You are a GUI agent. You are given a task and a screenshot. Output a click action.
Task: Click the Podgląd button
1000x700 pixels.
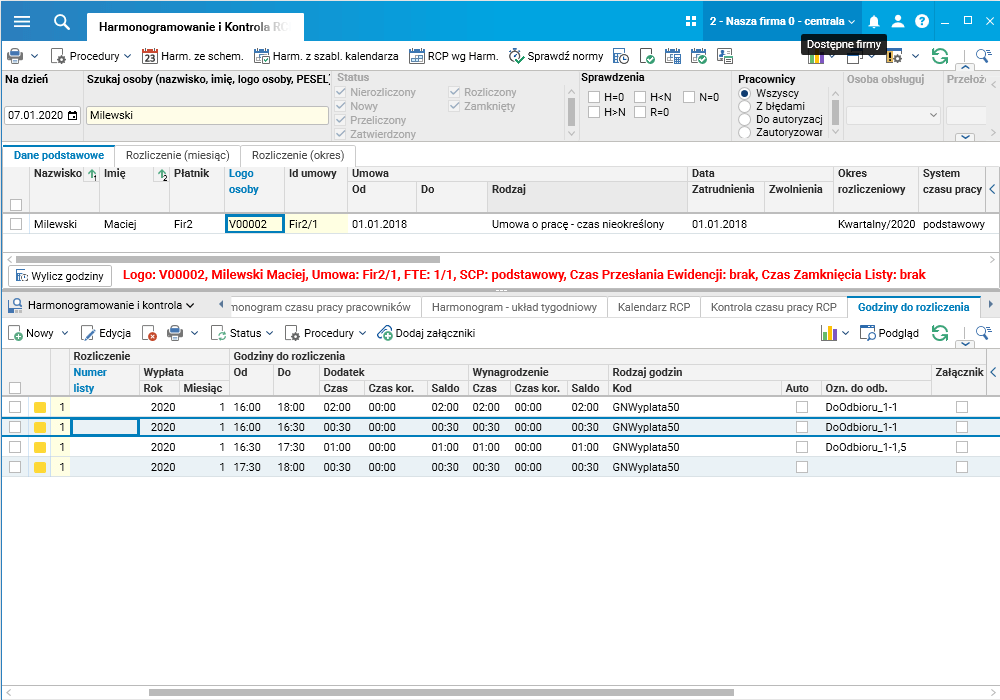[x=889, y=333]
